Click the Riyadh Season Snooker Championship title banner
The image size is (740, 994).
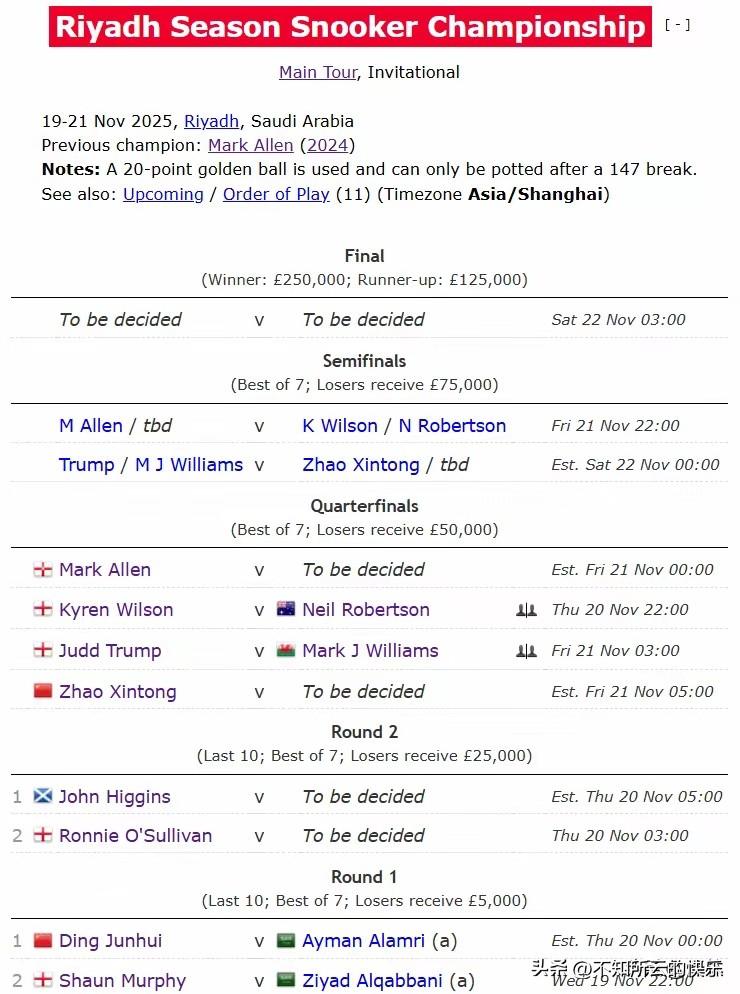click(350, 27)
